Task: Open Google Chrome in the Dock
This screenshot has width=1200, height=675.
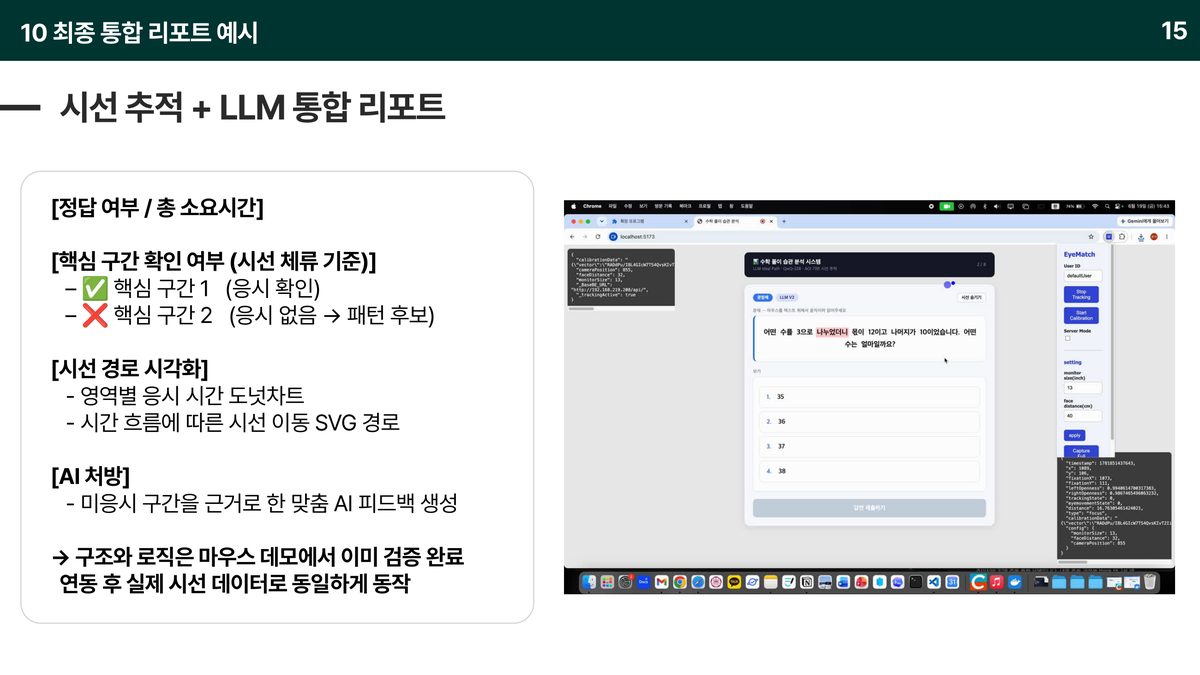Action: coord(679,582)
